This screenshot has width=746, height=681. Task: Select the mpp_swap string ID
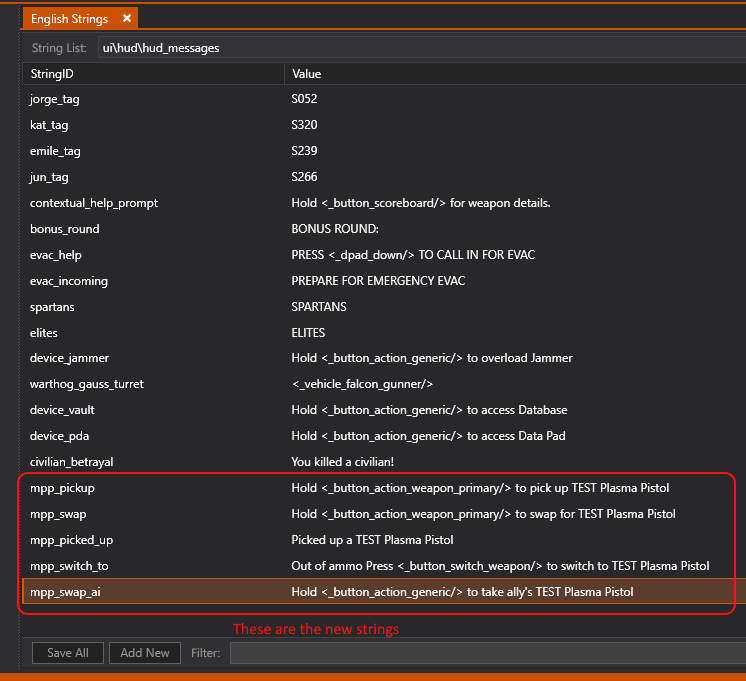pyautogui.click(x=58, y=514)
